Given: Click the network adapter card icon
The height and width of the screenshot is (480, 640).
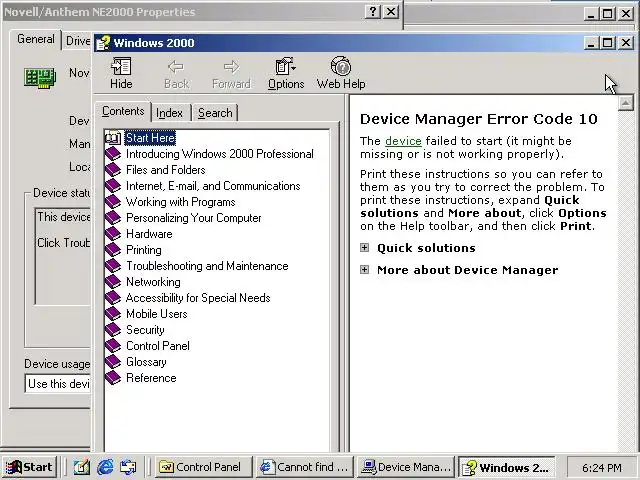Looking at the screenshot, I should click(x=40, y=78).
